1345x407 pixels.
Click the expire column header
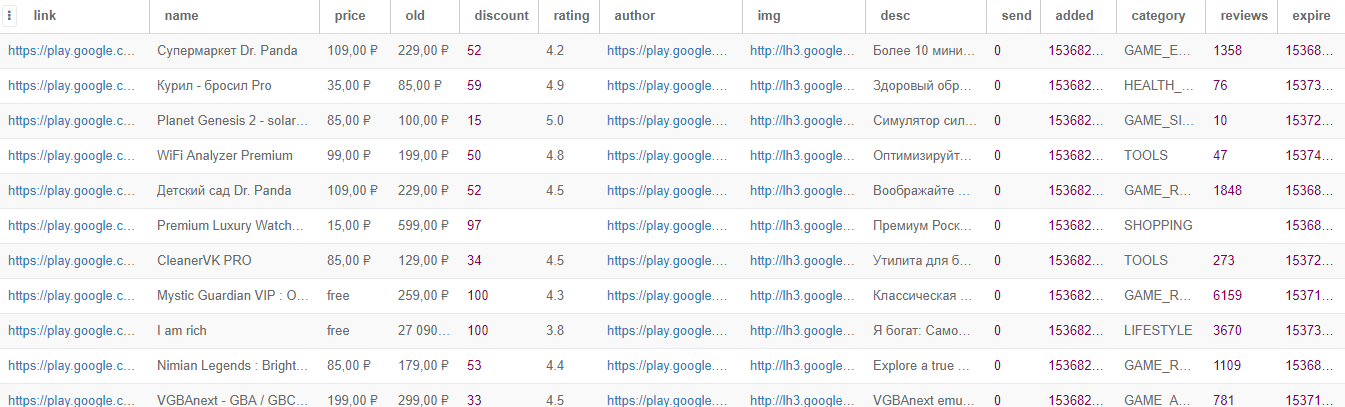(1311, 16)
